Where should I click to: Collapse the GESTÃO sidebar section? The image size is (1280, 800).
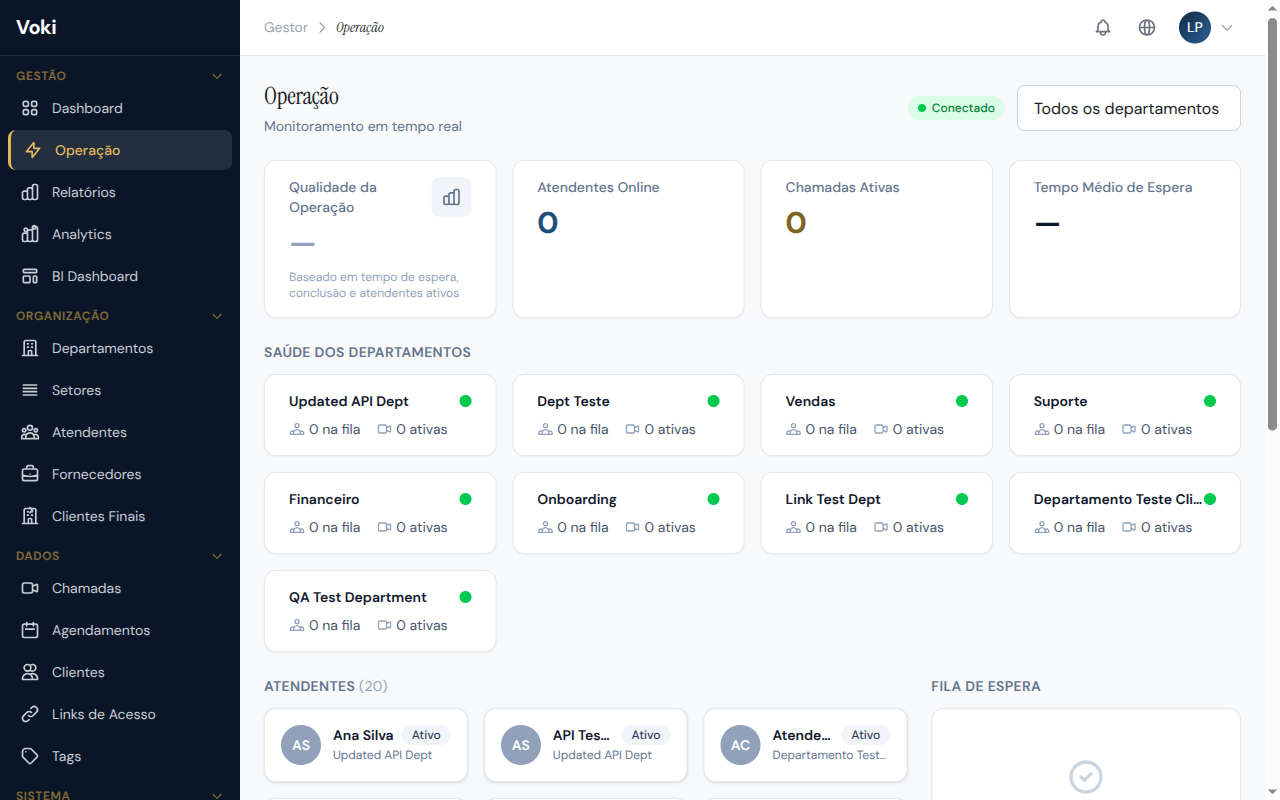[x=217, y=76]
